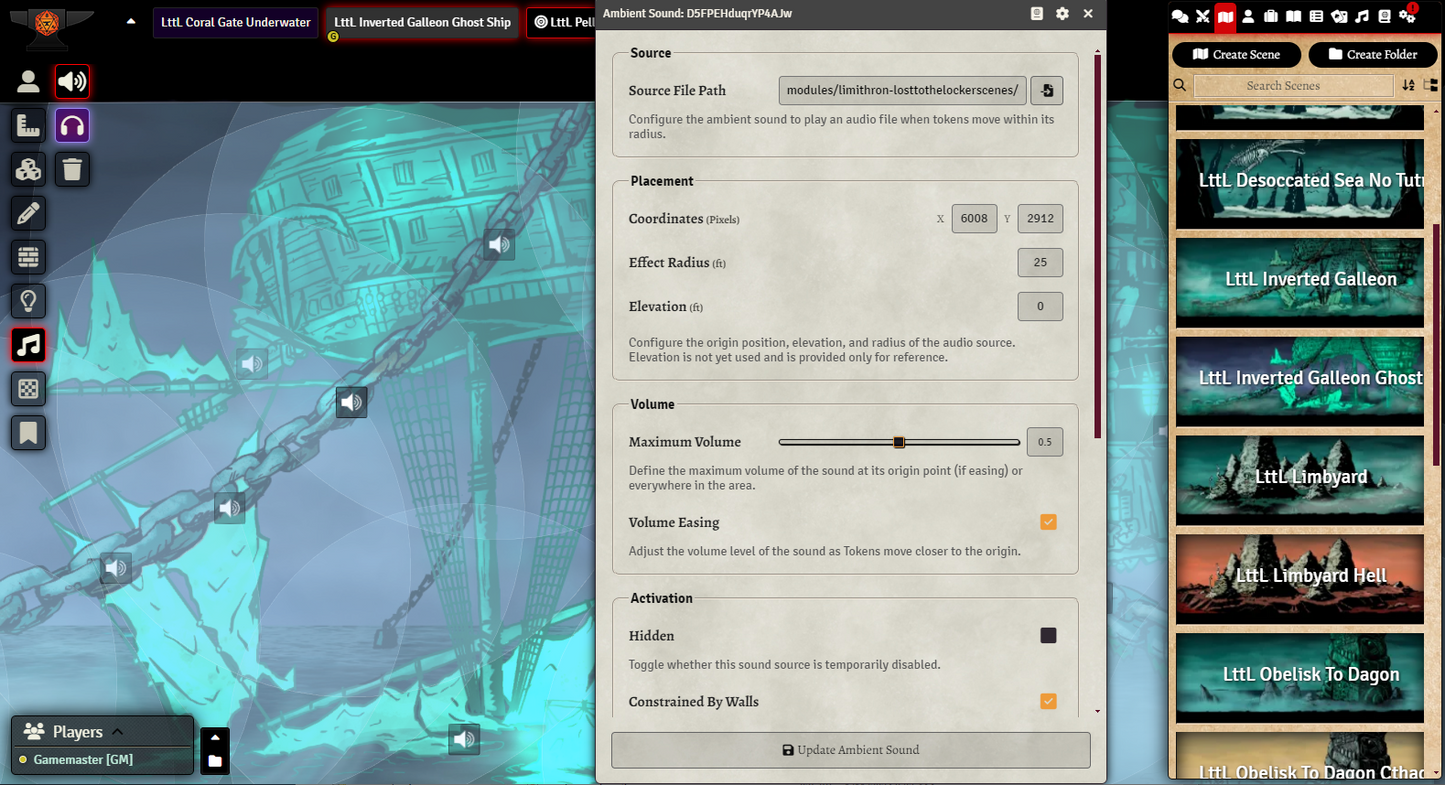Click the Create Scene button

1236,55
